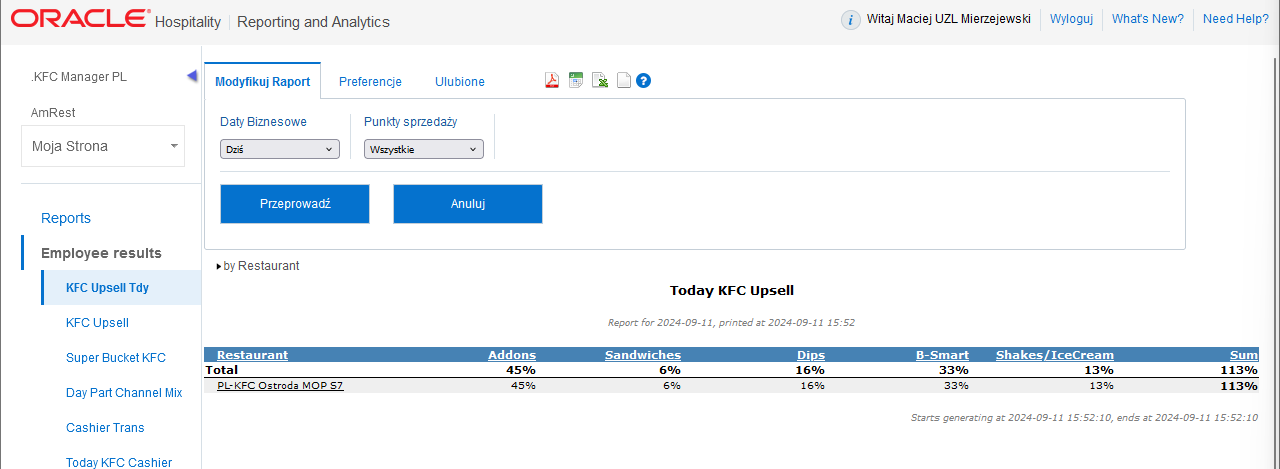Click the Anuluj button

pos(468,203)
